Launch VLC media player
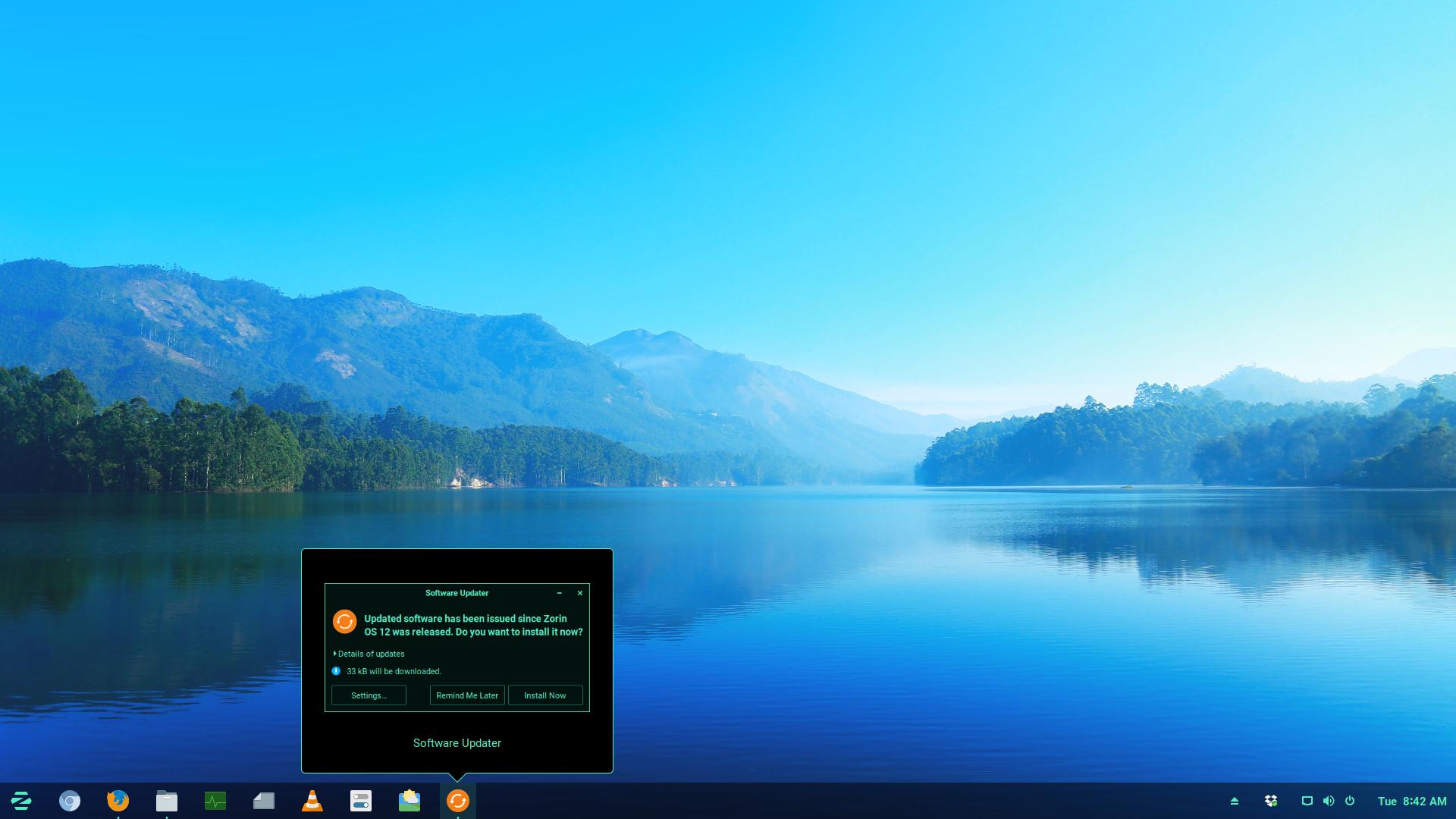The image size is (1456, 819). (312, 801)
